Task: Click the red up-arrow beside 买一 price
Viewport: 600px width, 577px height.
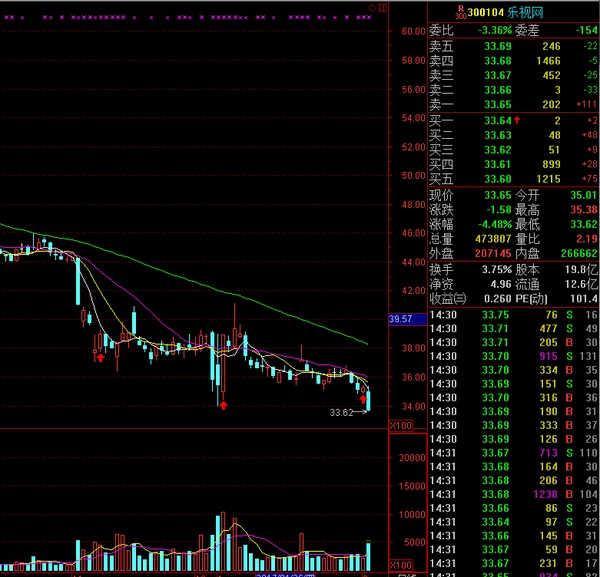Action: 517,120
